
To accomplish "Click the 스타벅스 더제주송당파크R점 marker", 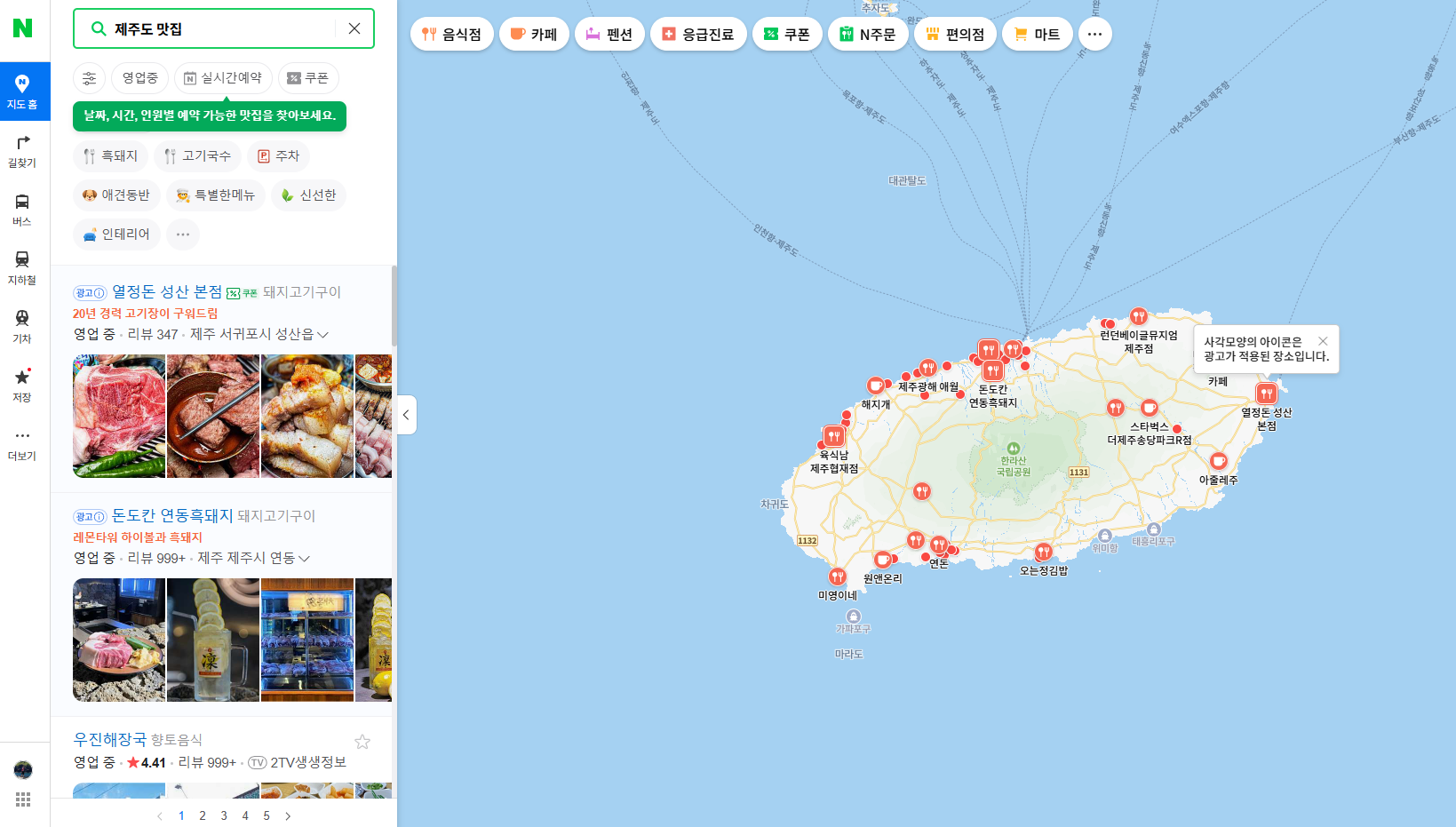I will [1150, 408].
